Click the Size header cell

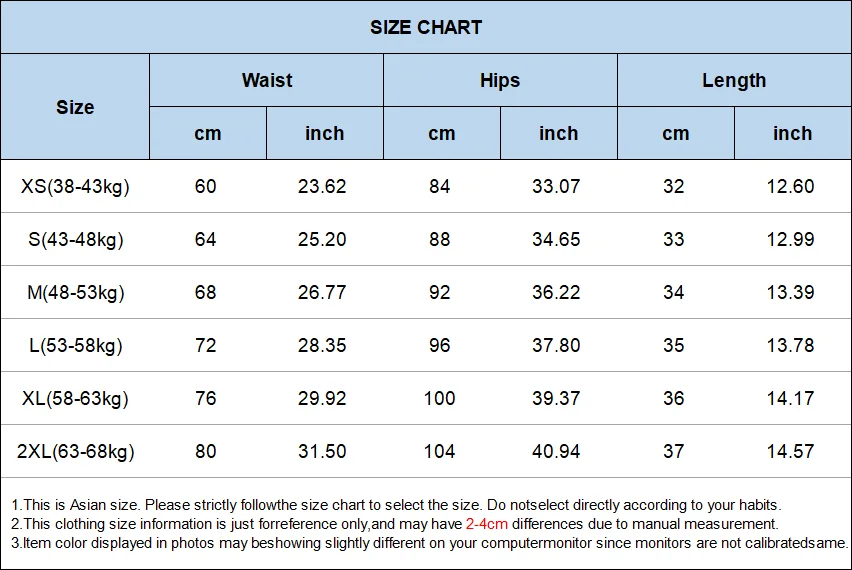pyautogui.click(x=75, y=107)
